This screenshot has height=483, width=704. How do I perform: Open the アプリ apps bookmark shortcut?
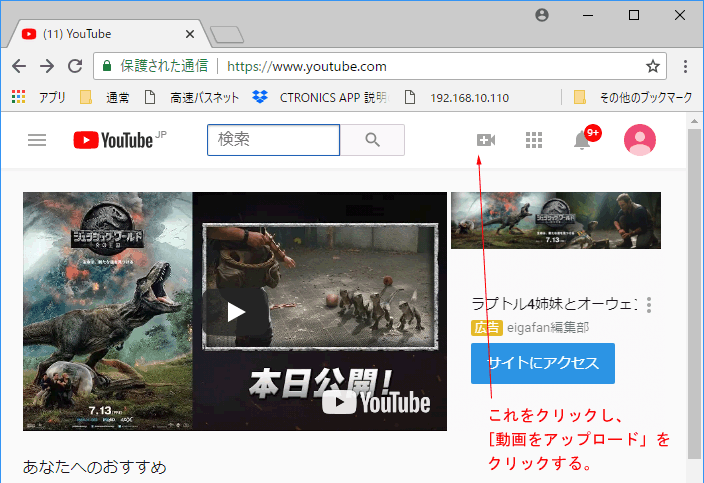[x=39, y=97]
